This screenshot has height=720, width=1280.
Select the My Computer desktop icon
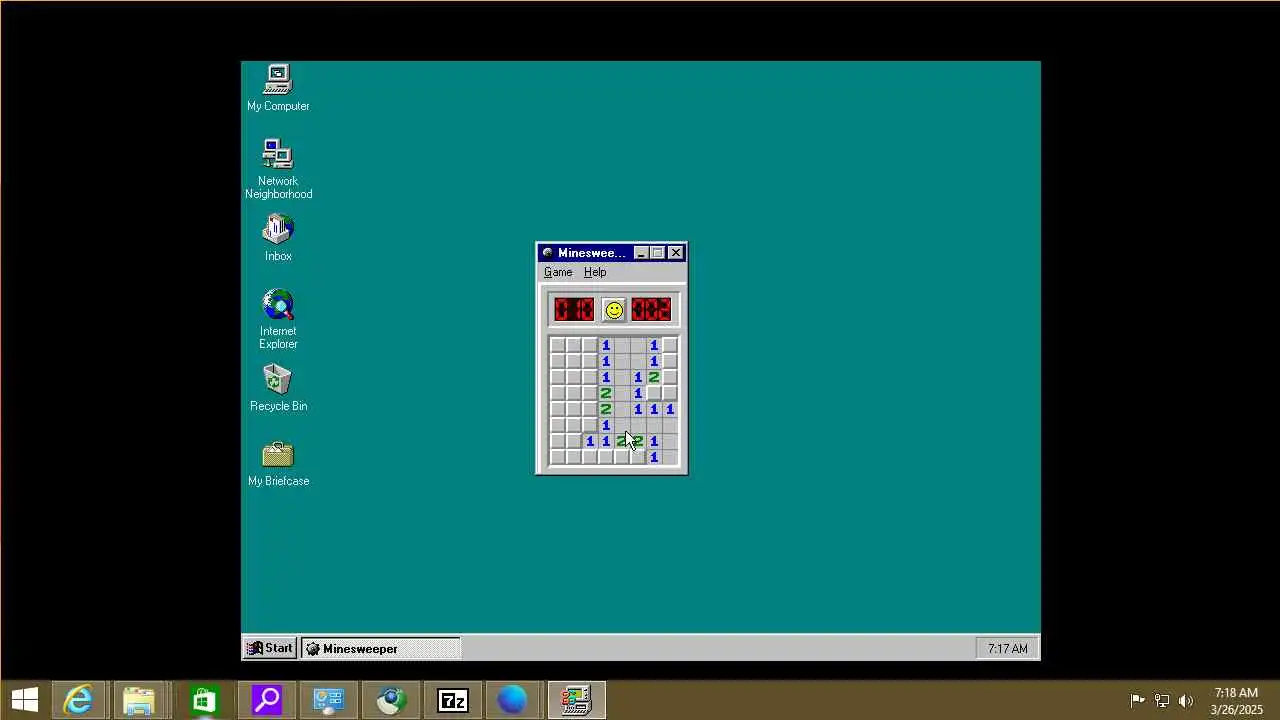tap(278, 89)
